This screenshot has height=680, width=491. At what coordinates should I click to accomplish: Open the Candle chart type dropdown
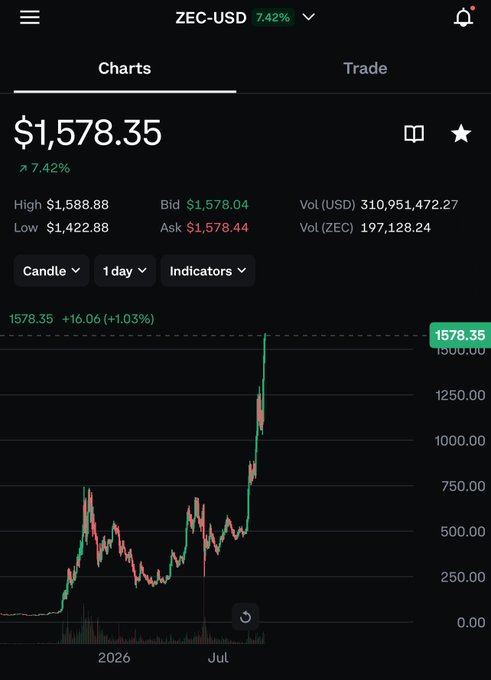pos(51,271)
